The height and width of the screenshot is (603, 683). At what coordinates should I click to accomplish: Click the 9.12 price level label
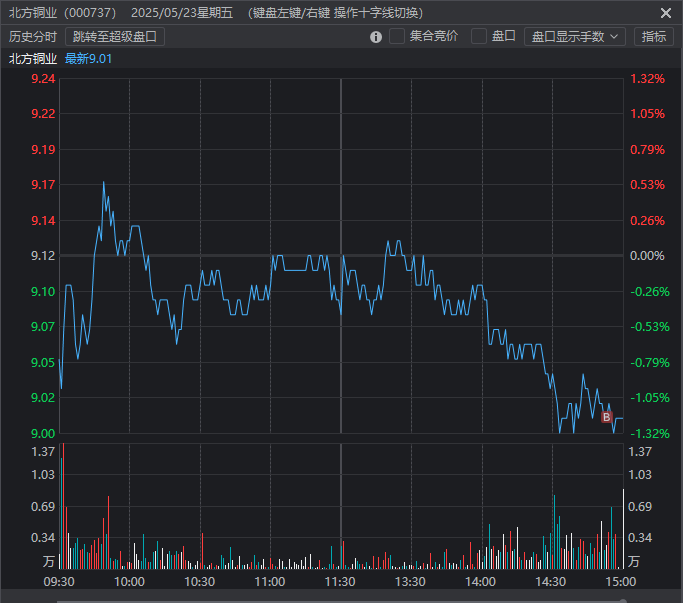[x=43, y=256]
